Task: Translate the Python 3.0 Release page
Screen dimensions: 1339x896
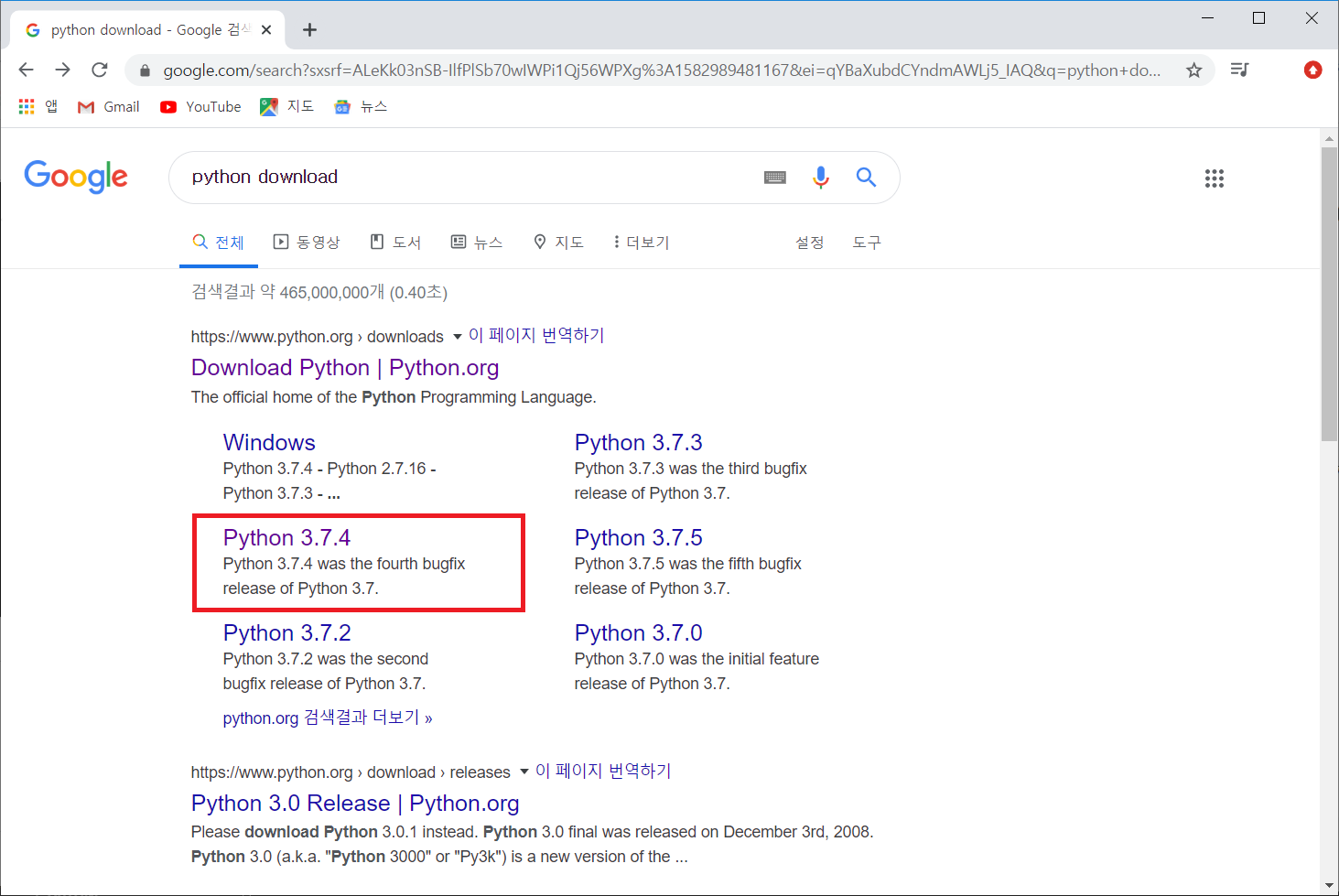Action: [x=603, y=772]
